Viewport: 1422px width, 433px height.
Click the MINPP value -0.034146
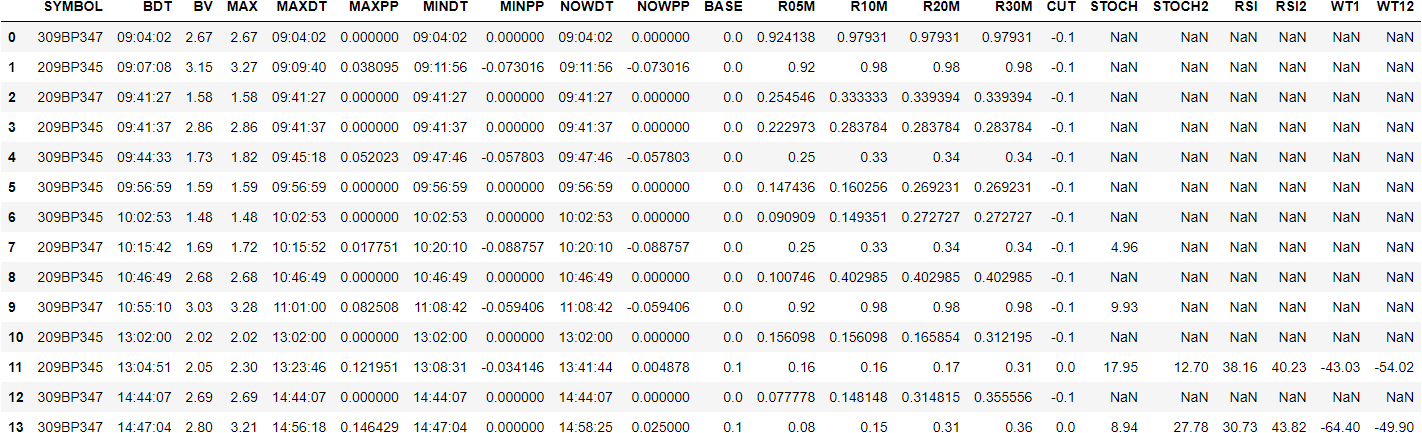(x=513, y=367)
